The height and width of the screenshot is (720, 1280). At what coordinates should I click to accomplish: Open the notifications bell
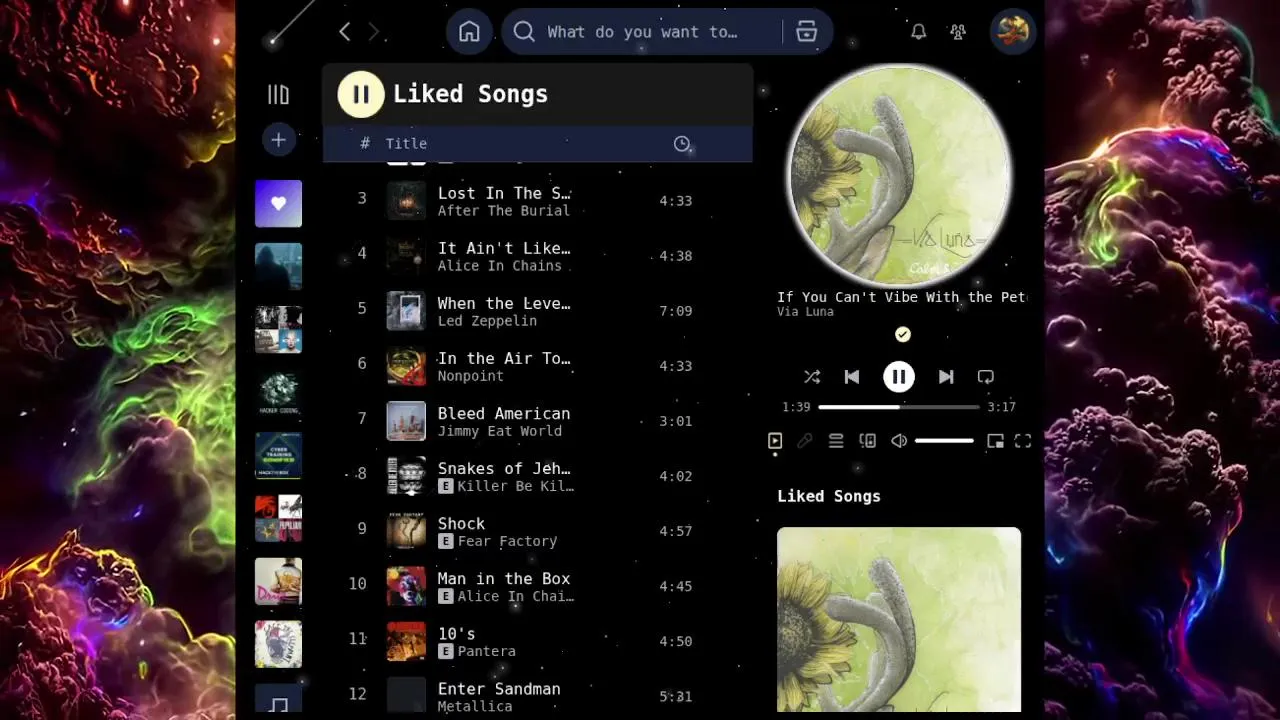pos(918,32)
